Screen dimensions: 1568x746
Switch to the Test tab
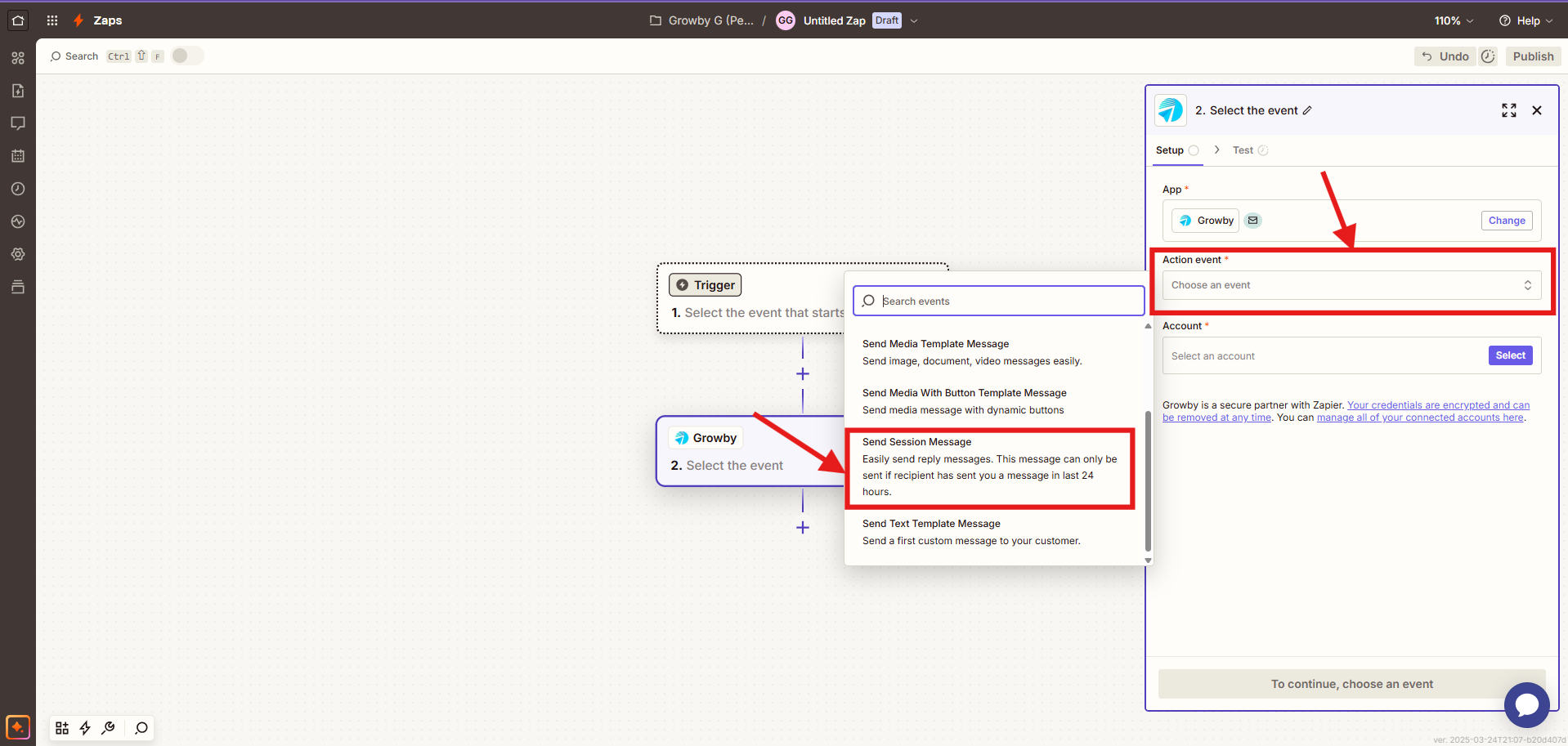pyautogui.click(x=1250, y=150)
